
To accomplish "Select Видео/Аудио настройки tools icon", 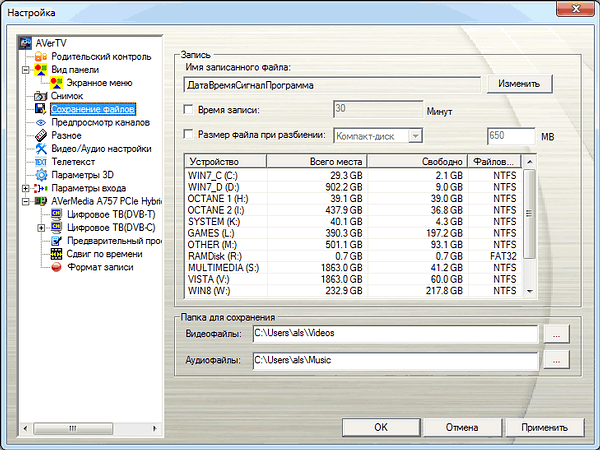I will click(x=40, y=148).
